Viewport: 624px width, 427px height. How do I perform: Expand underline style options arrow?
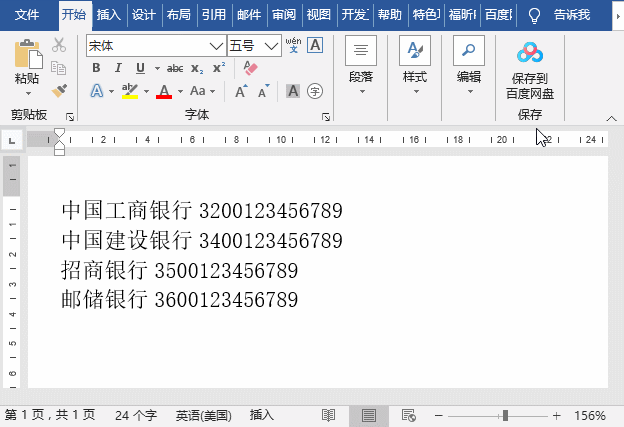point(157,68)
